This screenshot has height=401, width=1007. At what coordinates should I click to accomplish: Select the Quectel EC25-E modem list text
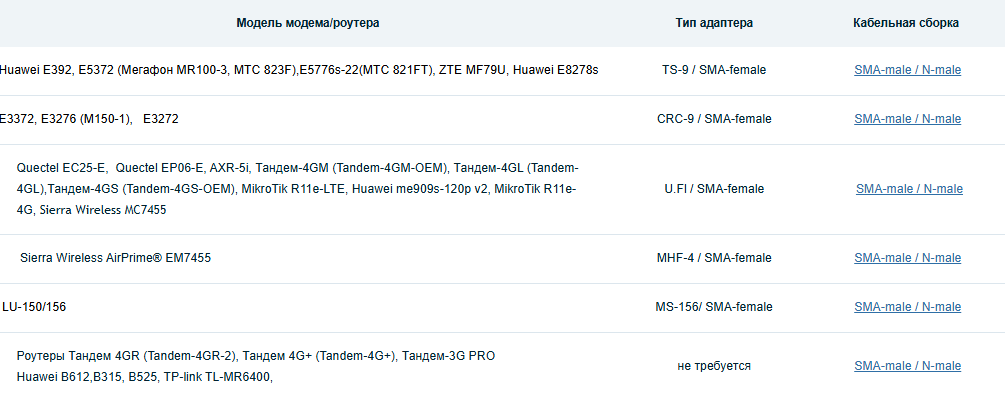(297, 189)
